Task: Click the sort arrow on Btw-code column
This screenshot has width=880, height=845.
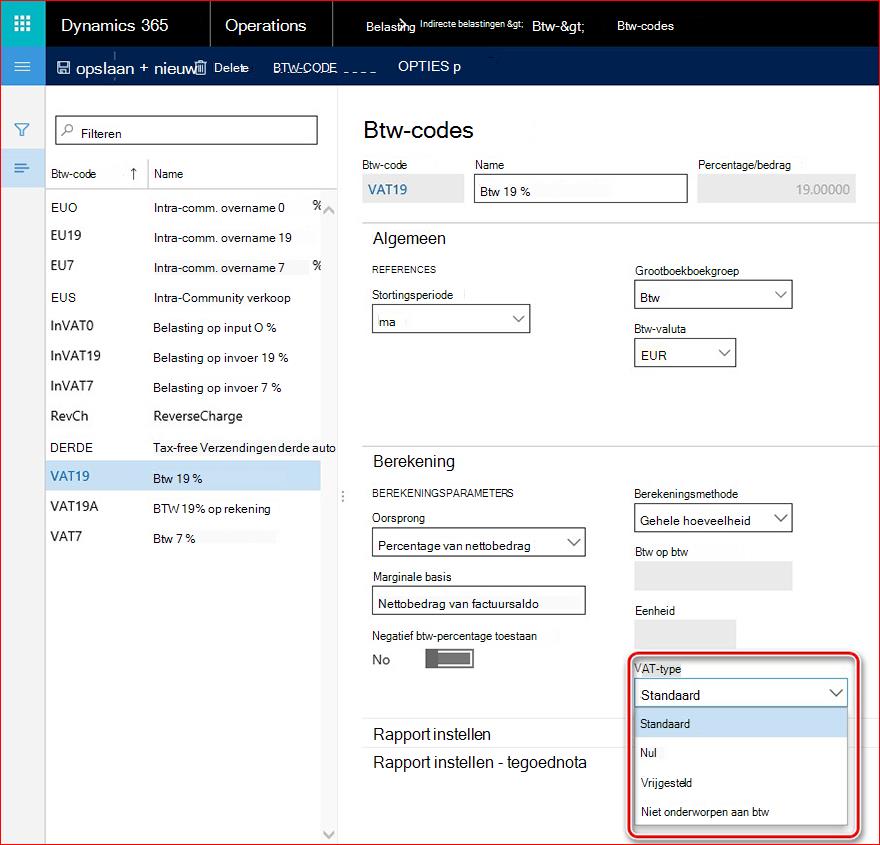Action: click(134, 174)
